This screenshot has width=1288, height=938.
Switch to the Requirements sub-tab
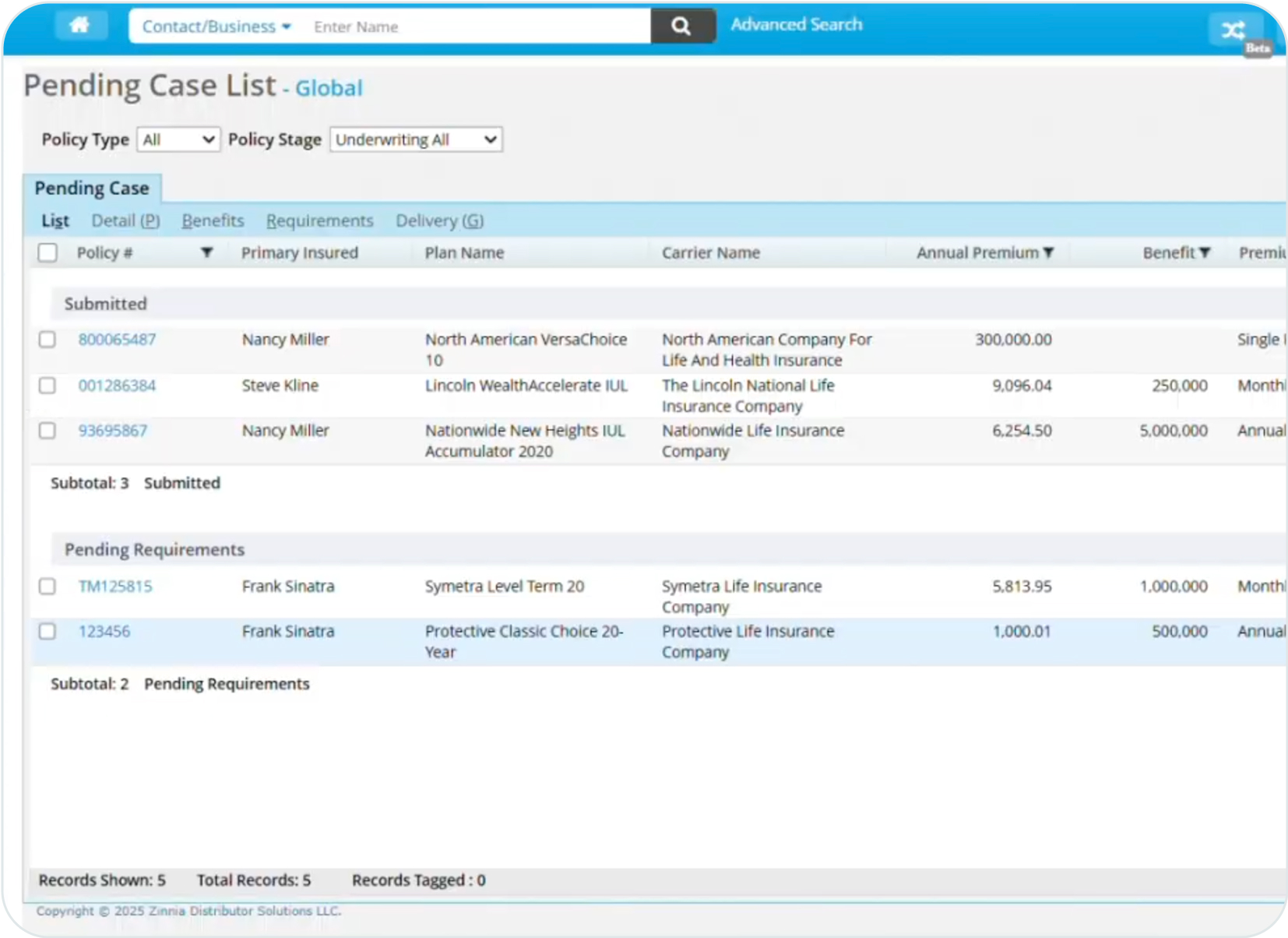tap(319, 220)
